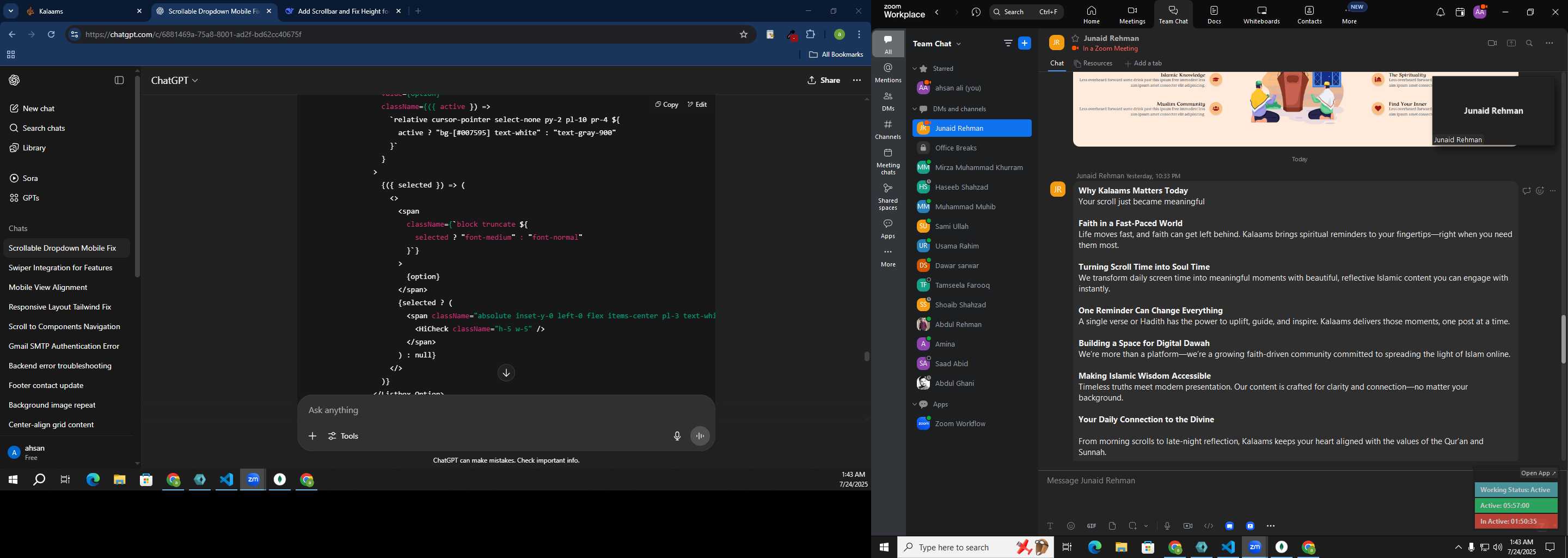
Task: Open Tools in ChatGPT composer
Action: point(344,436)
